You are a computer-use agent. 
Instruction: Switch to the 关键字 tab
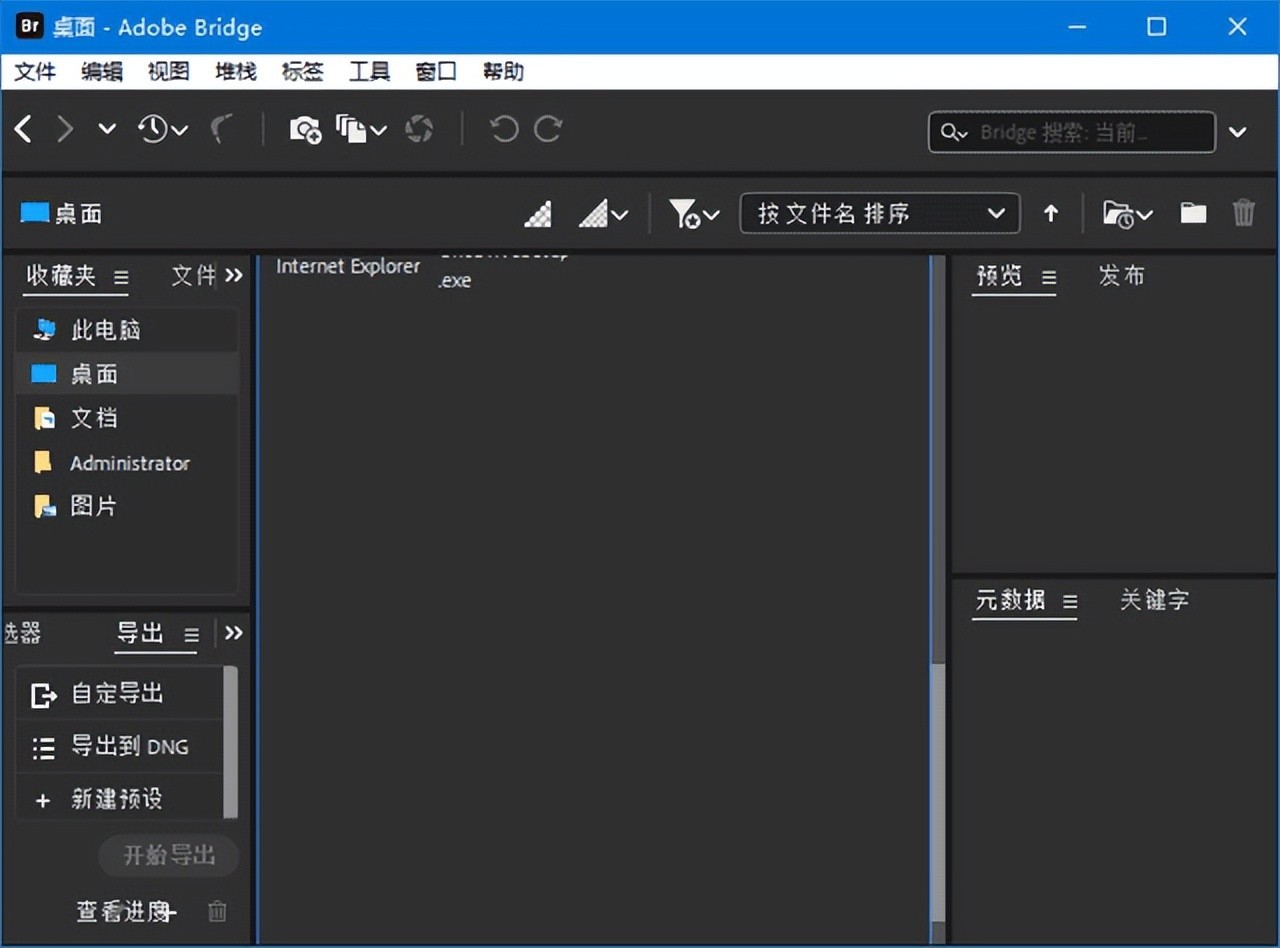1154,600
